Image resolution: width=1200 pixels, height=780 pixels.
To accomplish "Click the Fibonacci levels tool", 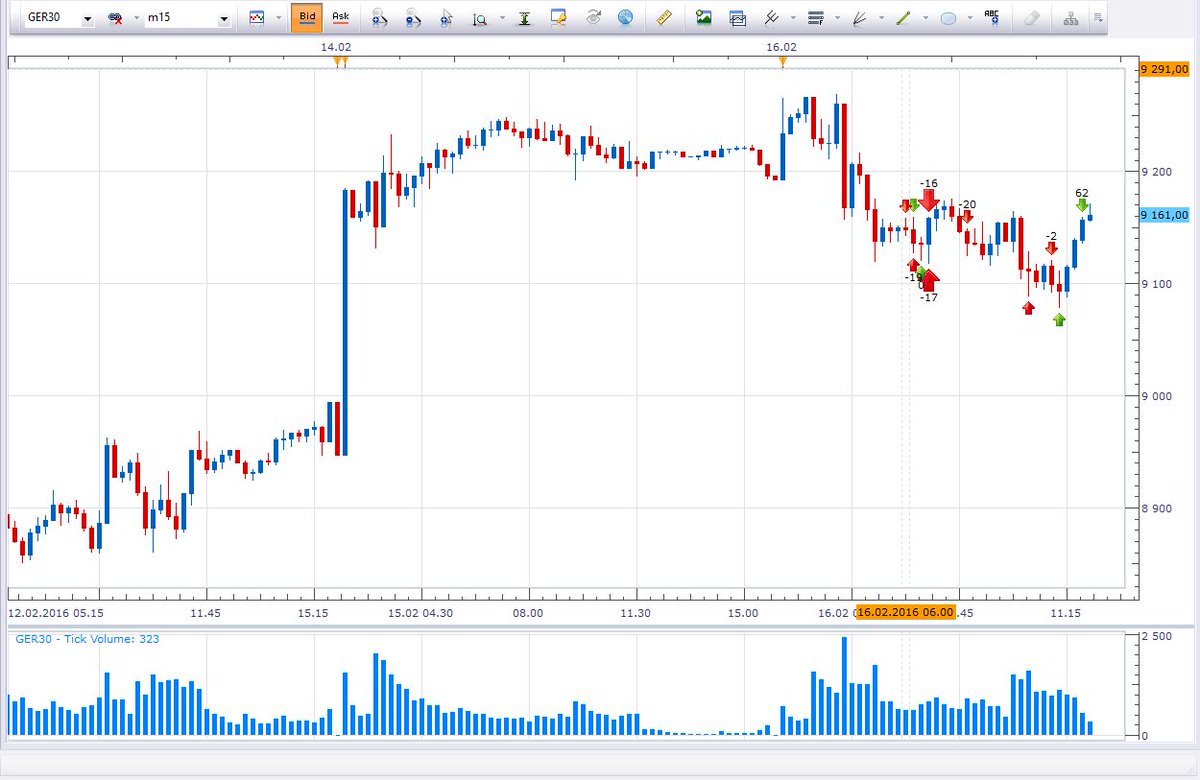I will (815, 17).
